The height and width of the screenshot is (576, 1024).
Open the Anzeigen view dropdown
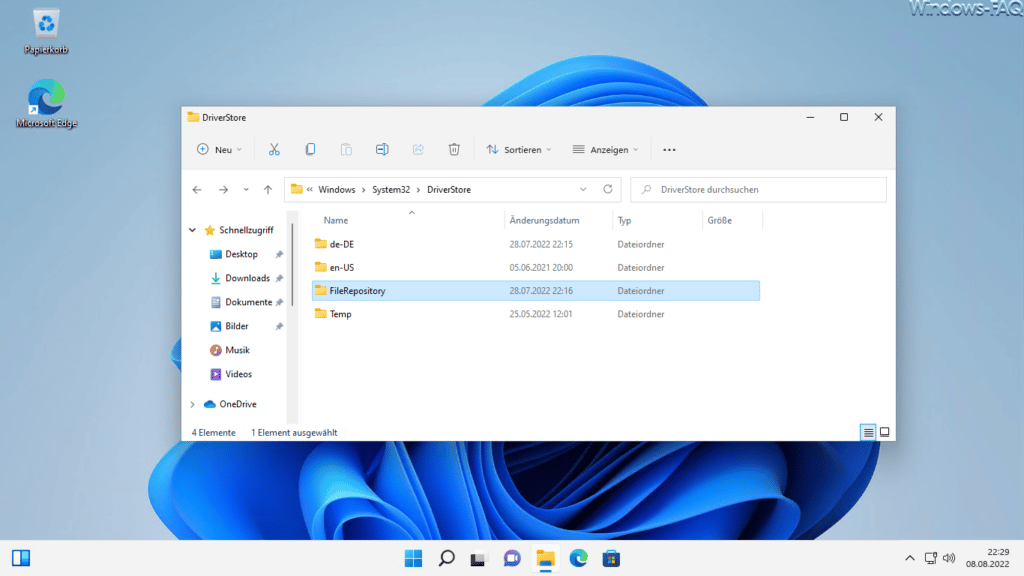(x=605, y=150)
